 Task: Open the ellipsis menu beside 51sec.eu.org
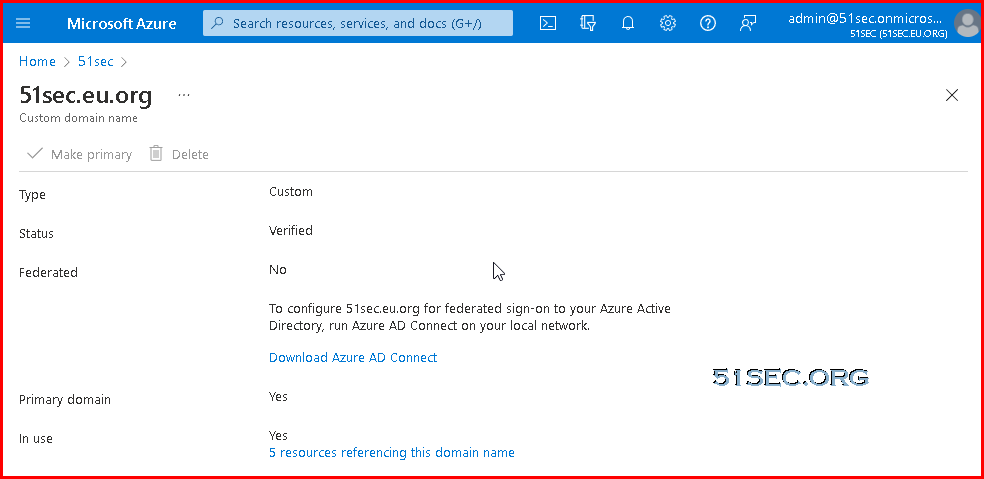coord(184,95)
